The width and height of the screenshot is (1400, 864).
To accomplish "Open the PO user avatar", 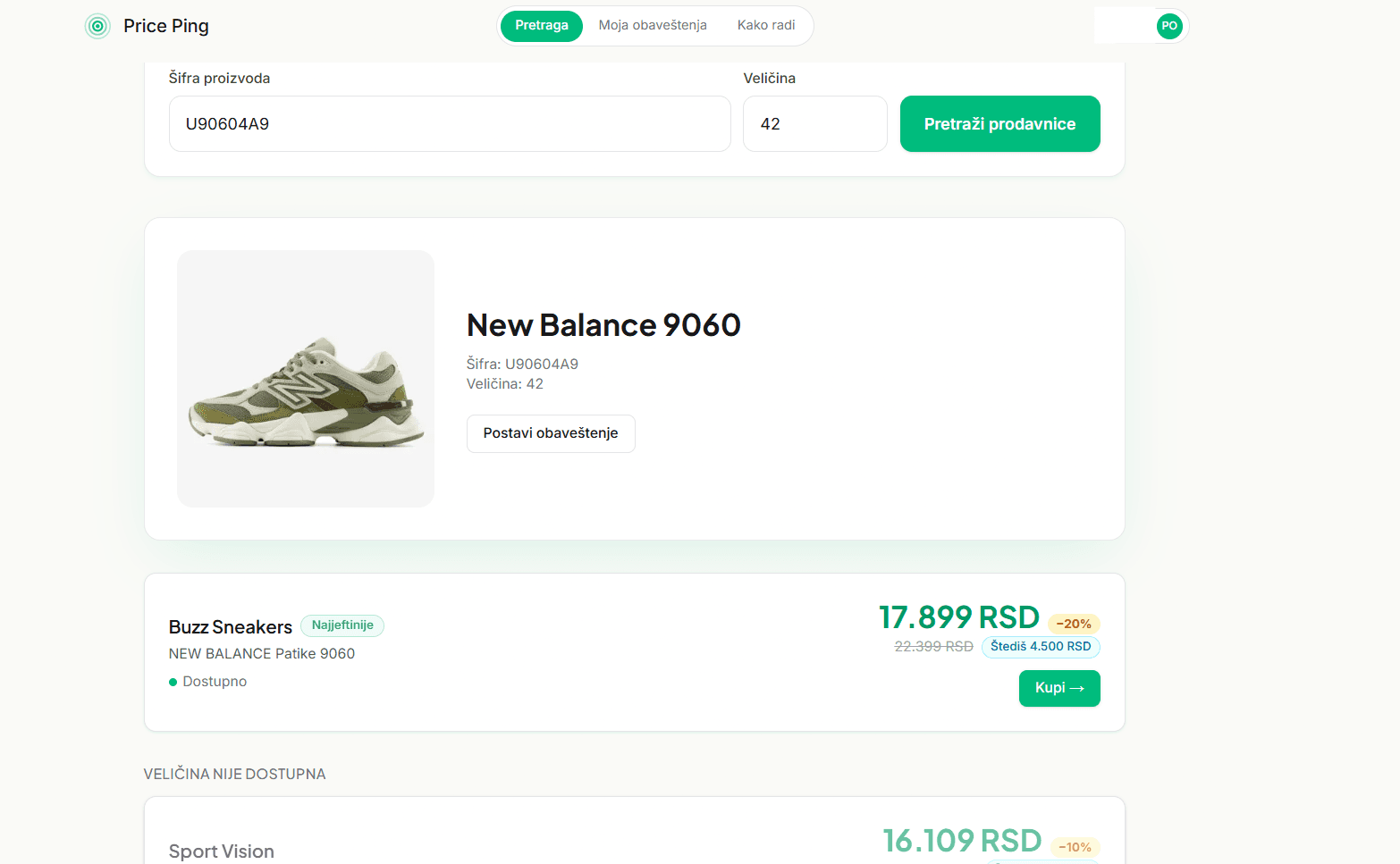I will (1169, 26).
